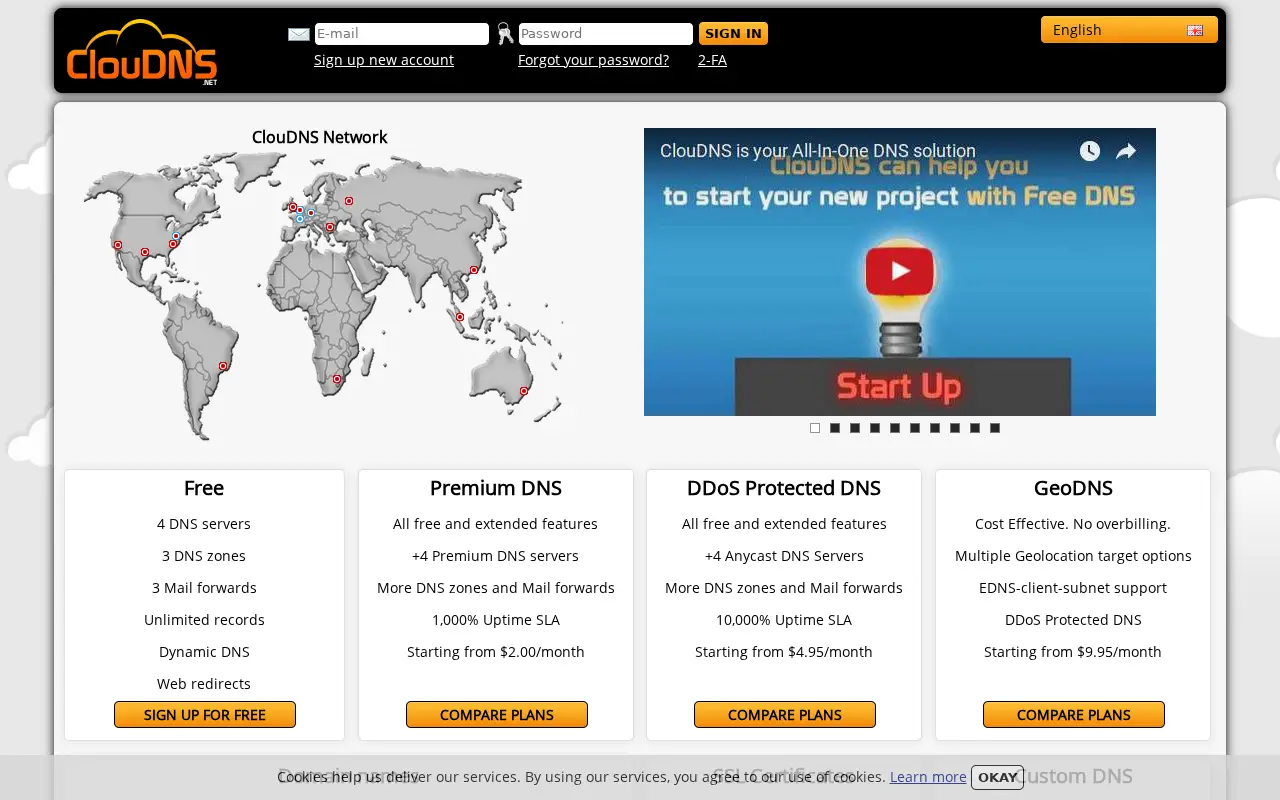Click the US West Coast server marker
The height and width of the screenshot is (800, 1280).
click(118, 245)
